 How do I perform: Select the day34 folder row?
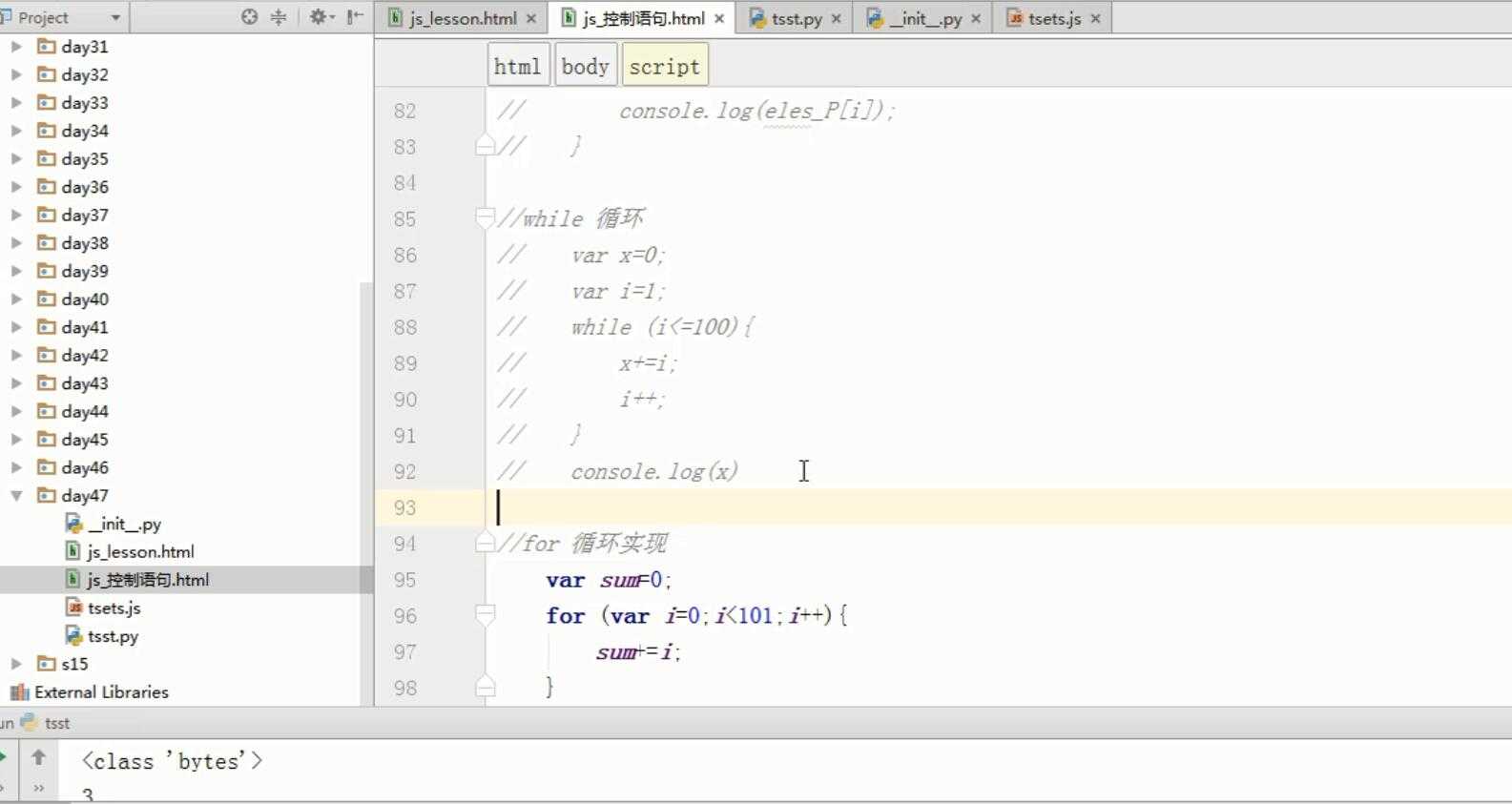pos(181,130)
